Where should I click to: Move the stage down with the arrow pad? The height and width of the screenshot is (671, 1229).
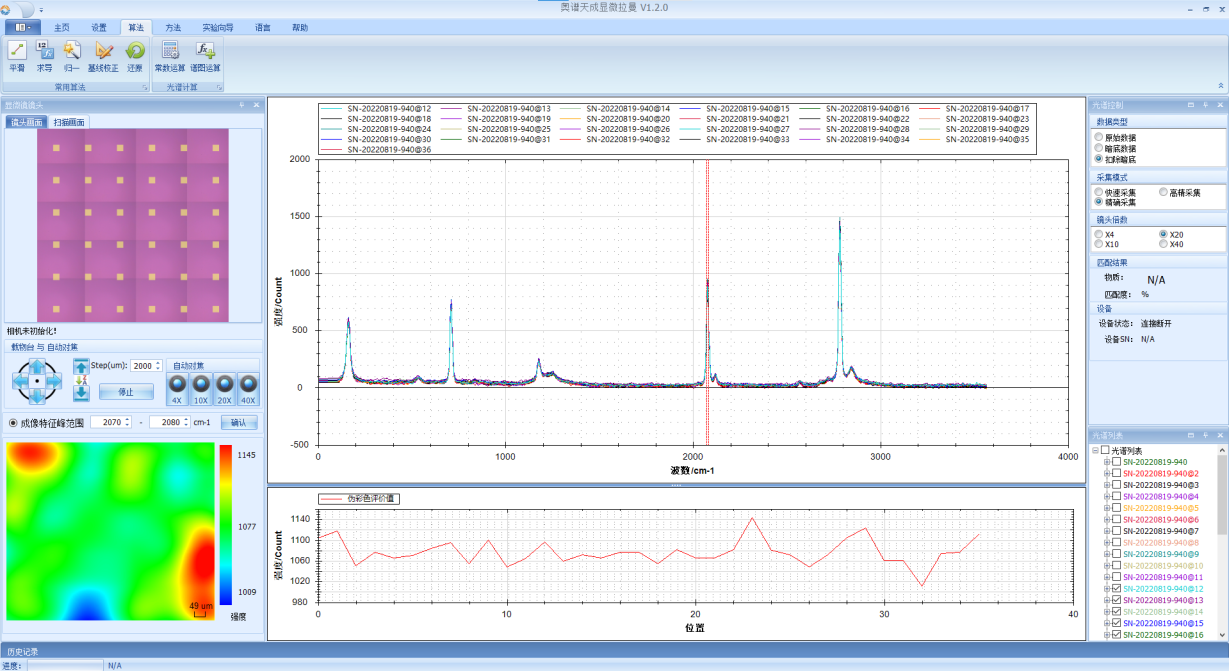point(37,397)
